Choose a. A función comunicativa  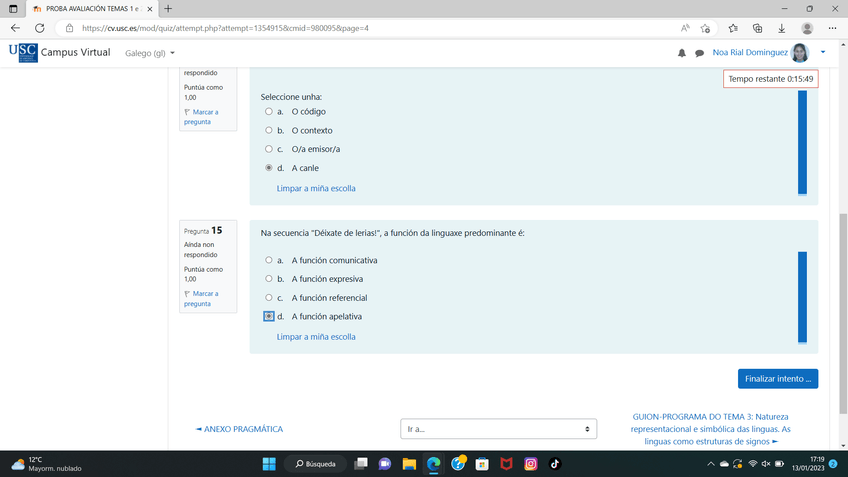[x=269, y=260]
